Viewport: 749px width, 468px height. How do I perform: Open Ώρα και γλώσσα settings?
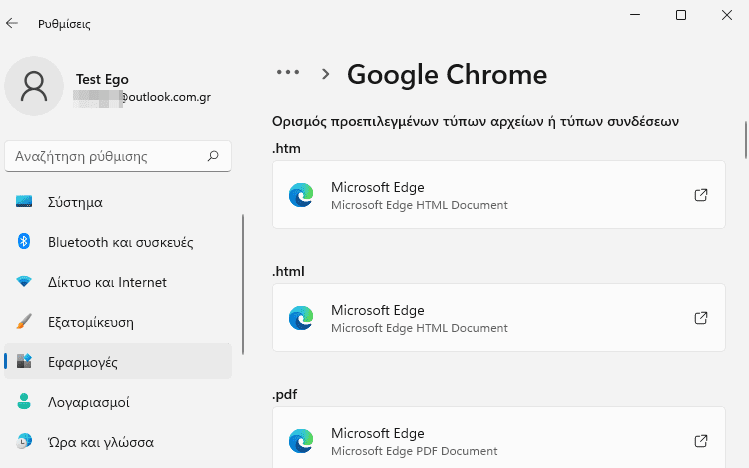click(118, 442)
